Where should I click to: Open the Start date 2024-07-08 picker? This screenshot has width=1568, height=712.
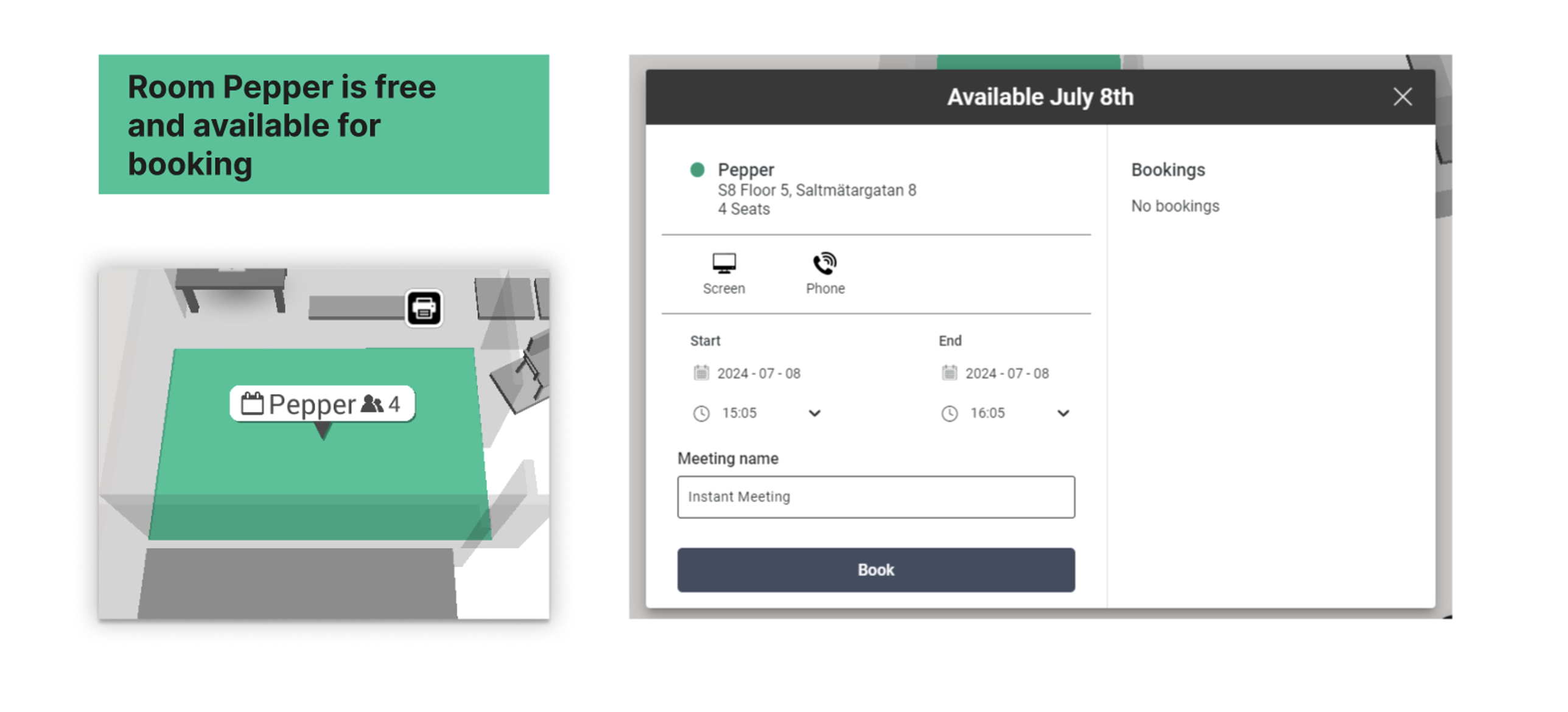click(758, 373)
